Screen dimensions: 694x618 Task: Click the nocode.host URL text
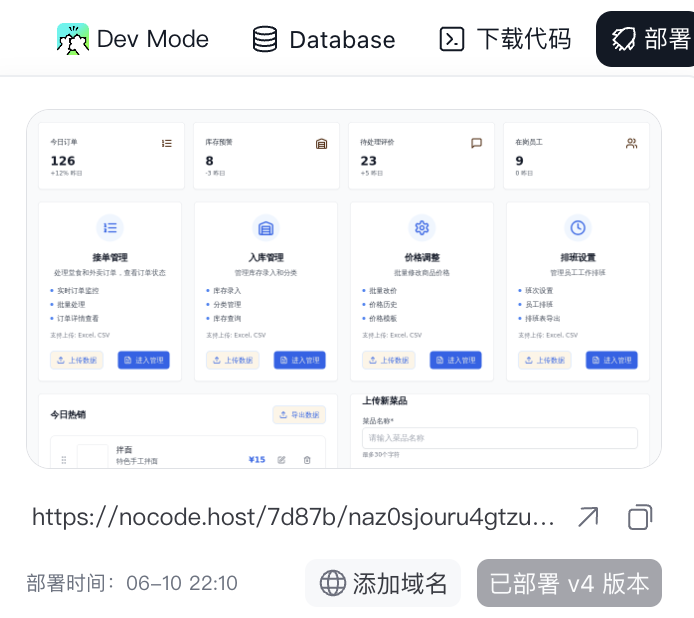pyautogui.click(x=293, y=517)
